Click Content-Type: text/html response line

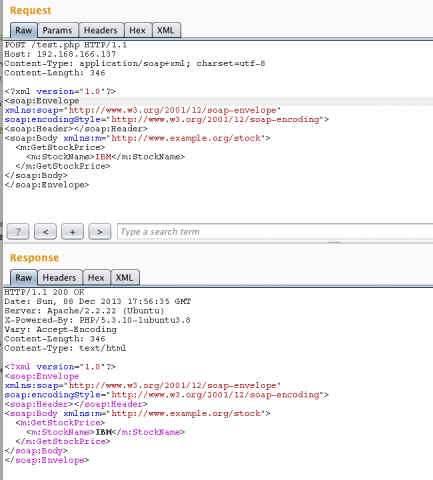click(x=65, y=348)
